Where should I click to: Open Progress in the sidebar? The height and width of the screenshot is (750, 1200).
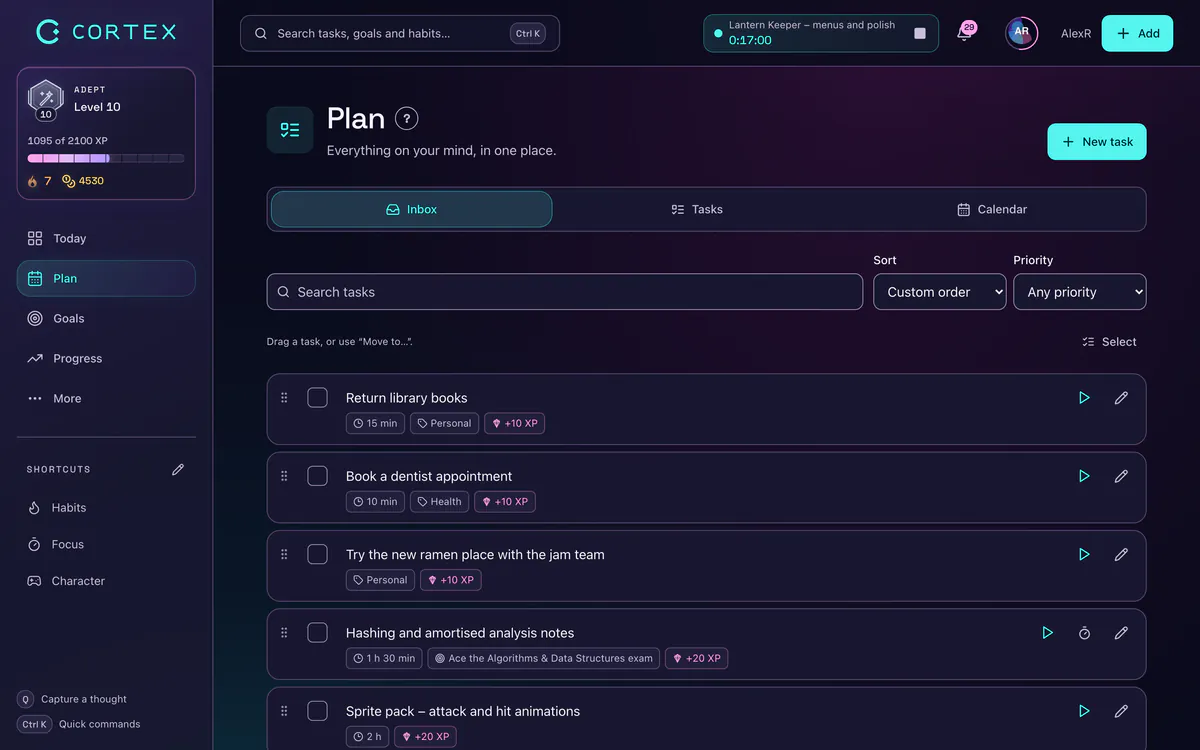[x=106, y=358]
